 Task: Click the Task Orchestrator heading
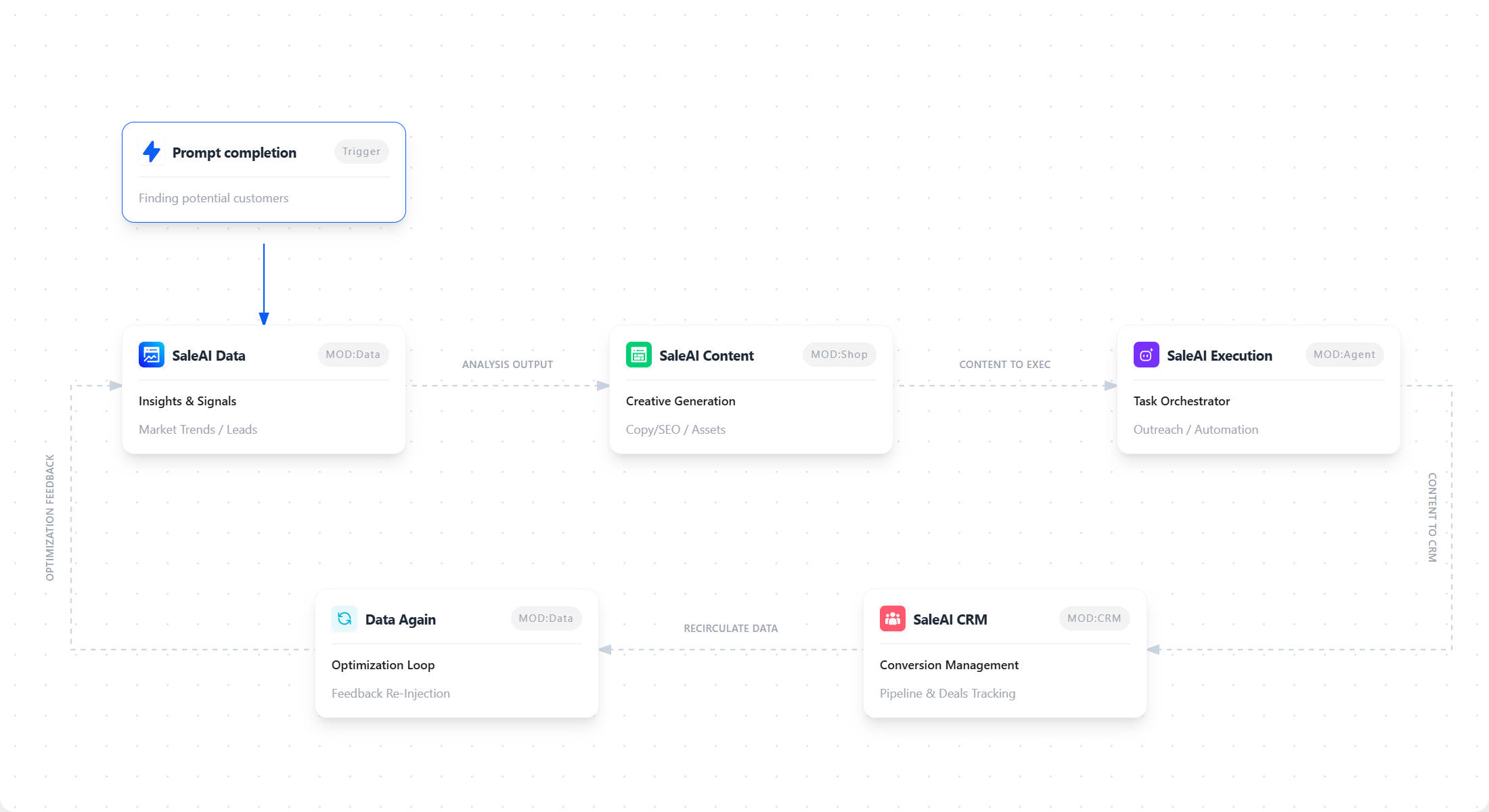1181,401
